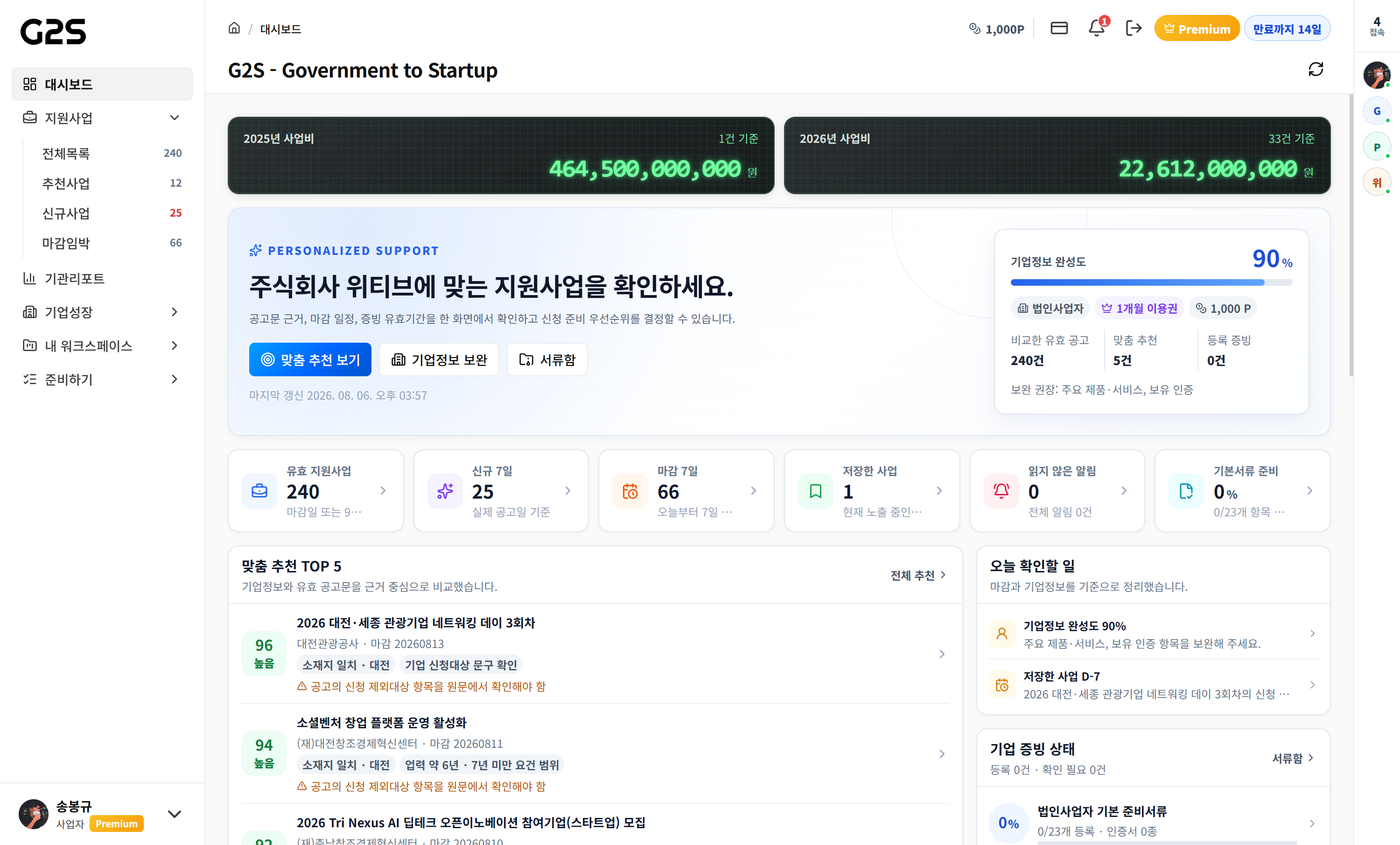Click the page vertical scrollbar
1400x845 pixels.
1351,236
